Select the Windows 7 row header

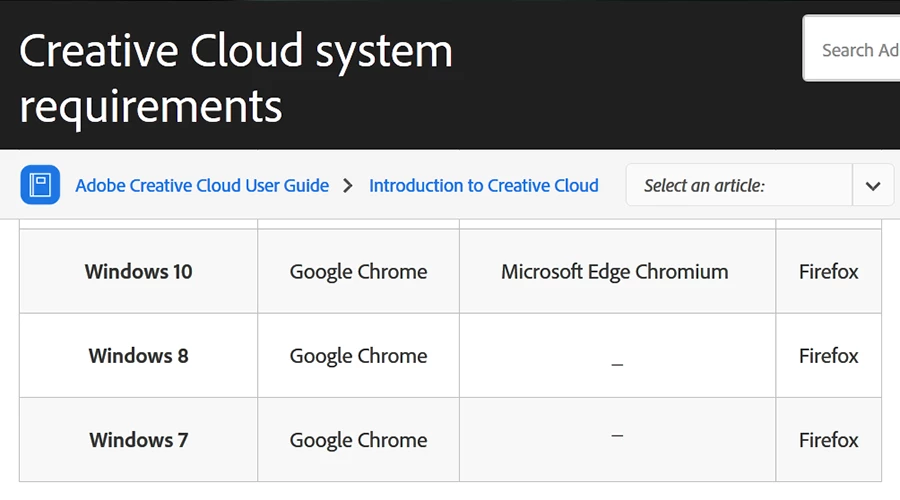point(139,439)
